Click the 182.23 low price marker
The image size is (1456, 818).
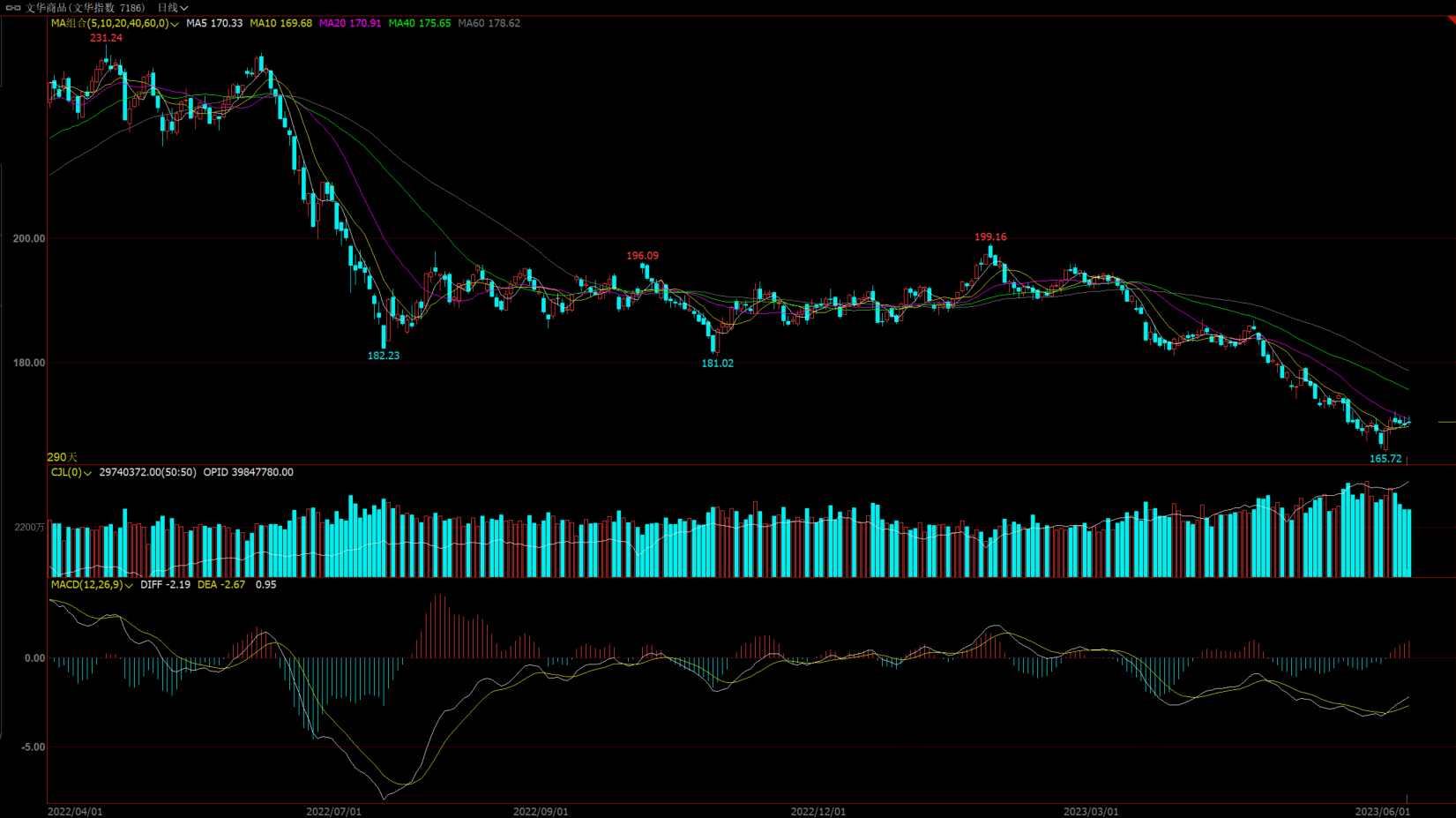click(x=384, y=356)
